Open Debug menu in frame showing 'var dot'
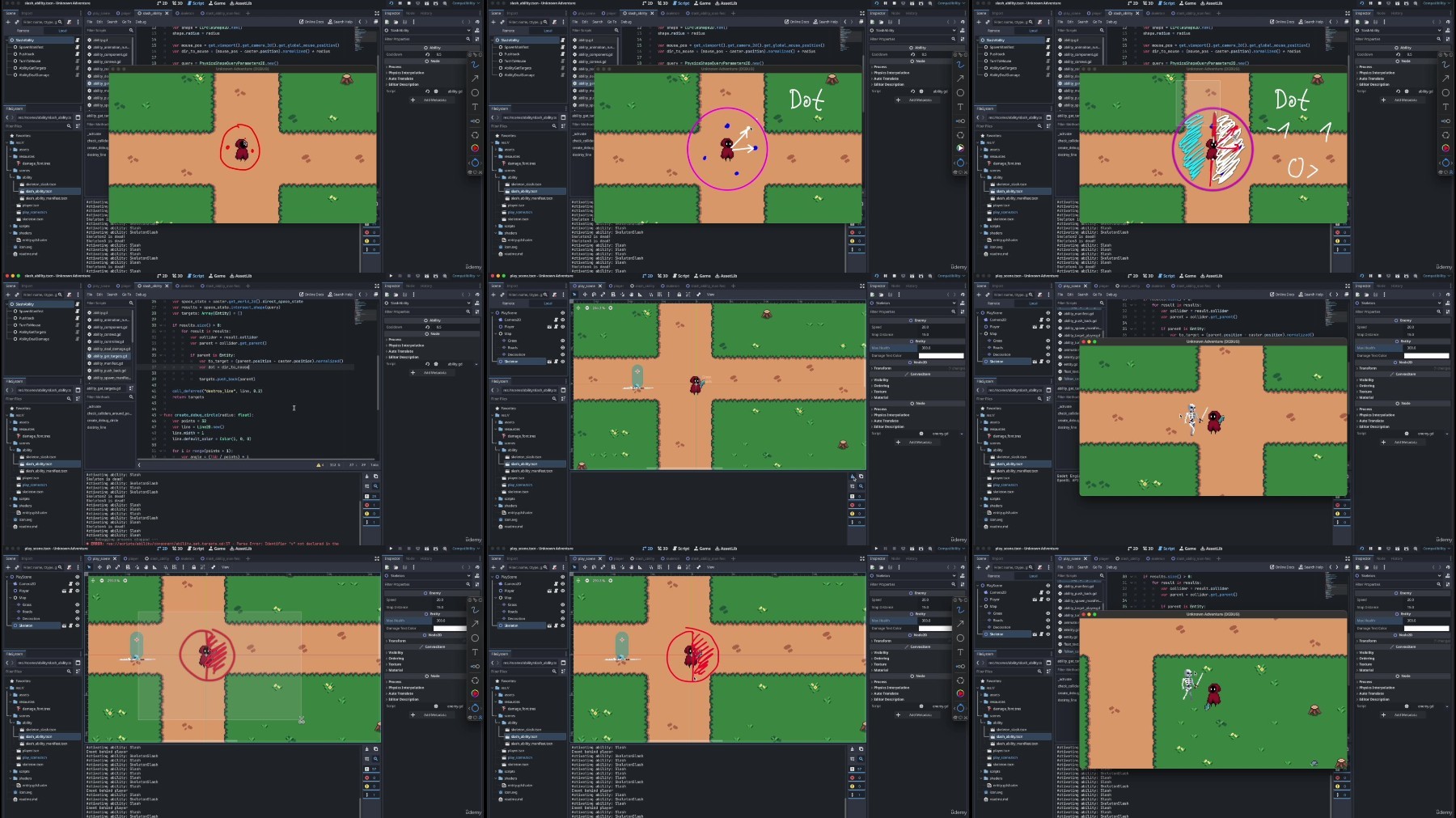The image size is (1456, 818). point(141,295)
